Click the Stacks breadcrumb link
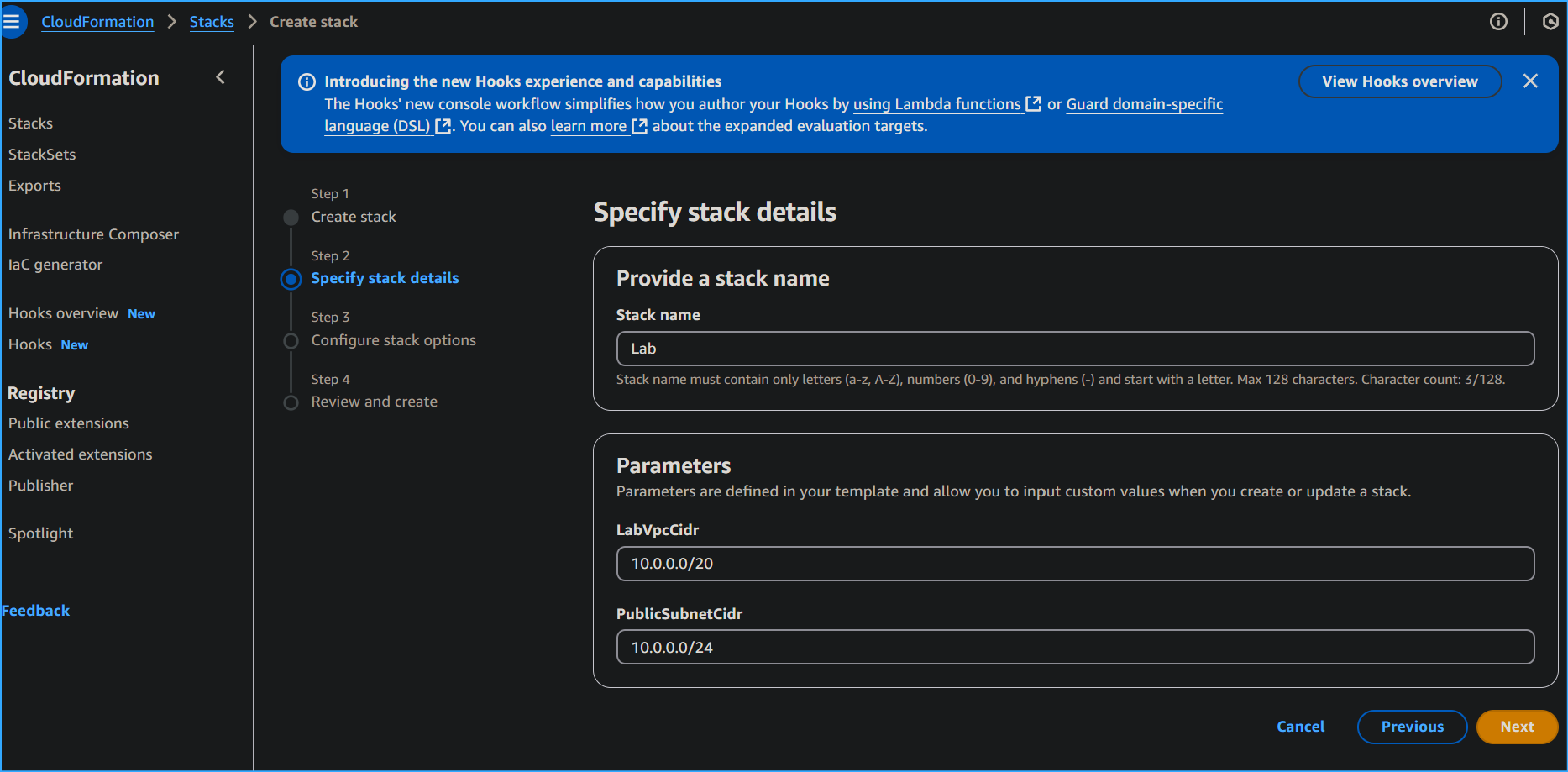 211,21
